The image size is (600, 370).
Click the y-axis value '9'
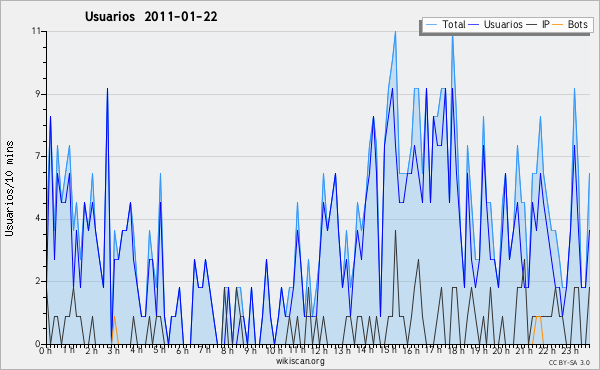pos(38,94)
